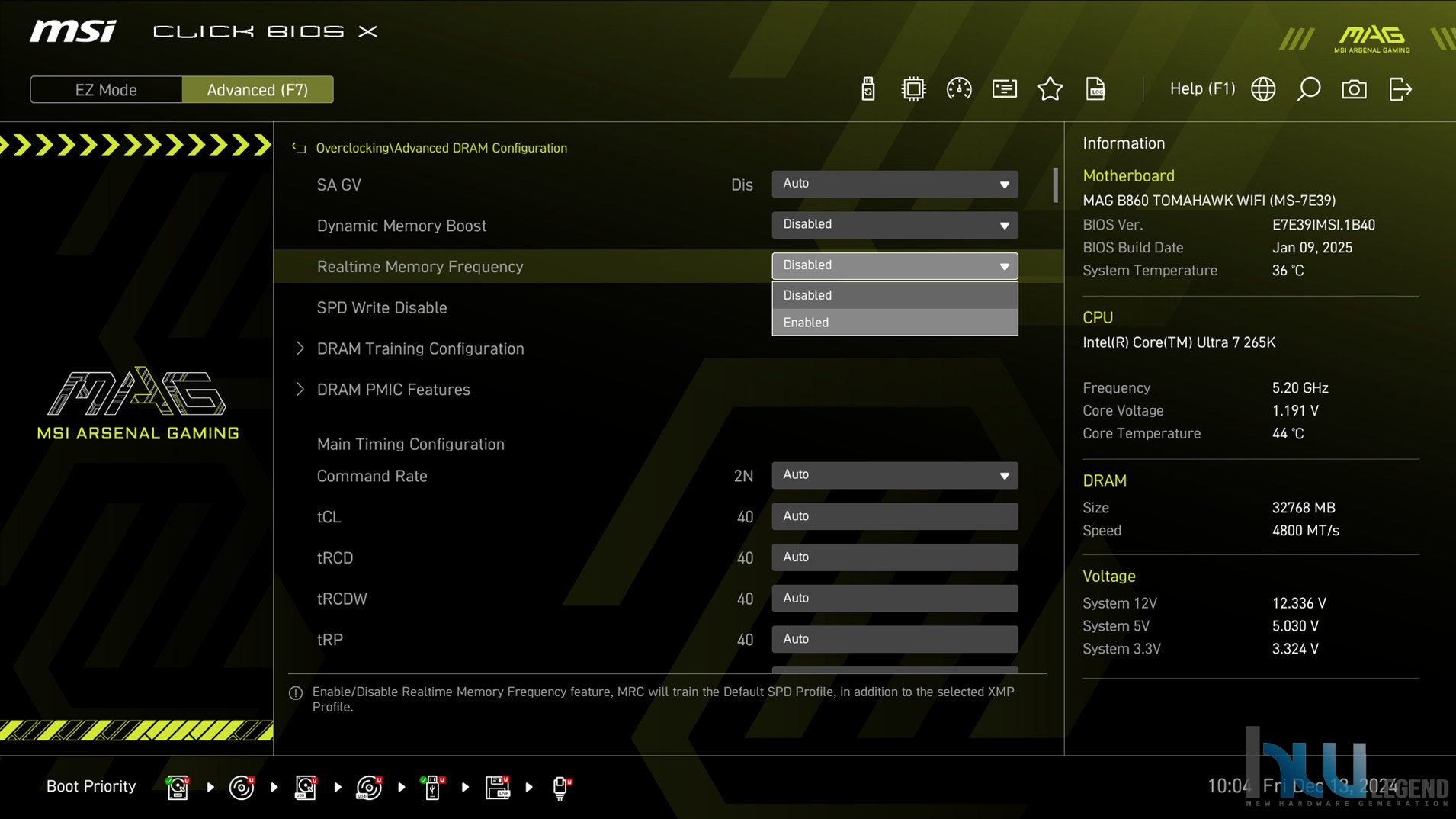Open the search magnifier icon

point(1308,89)
